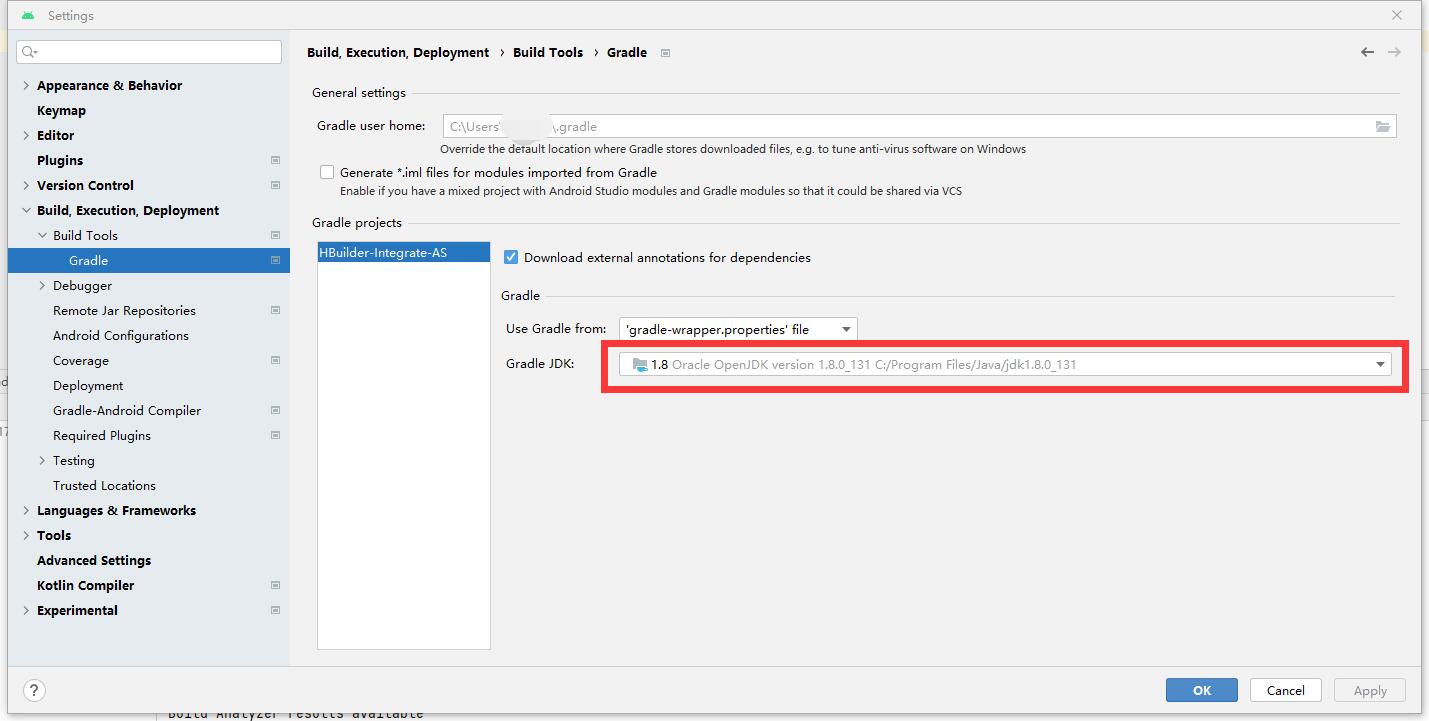Click the forward navigation arrow
The image size is (1429, 721).
pyautogui.click(x=1394, y=52)
